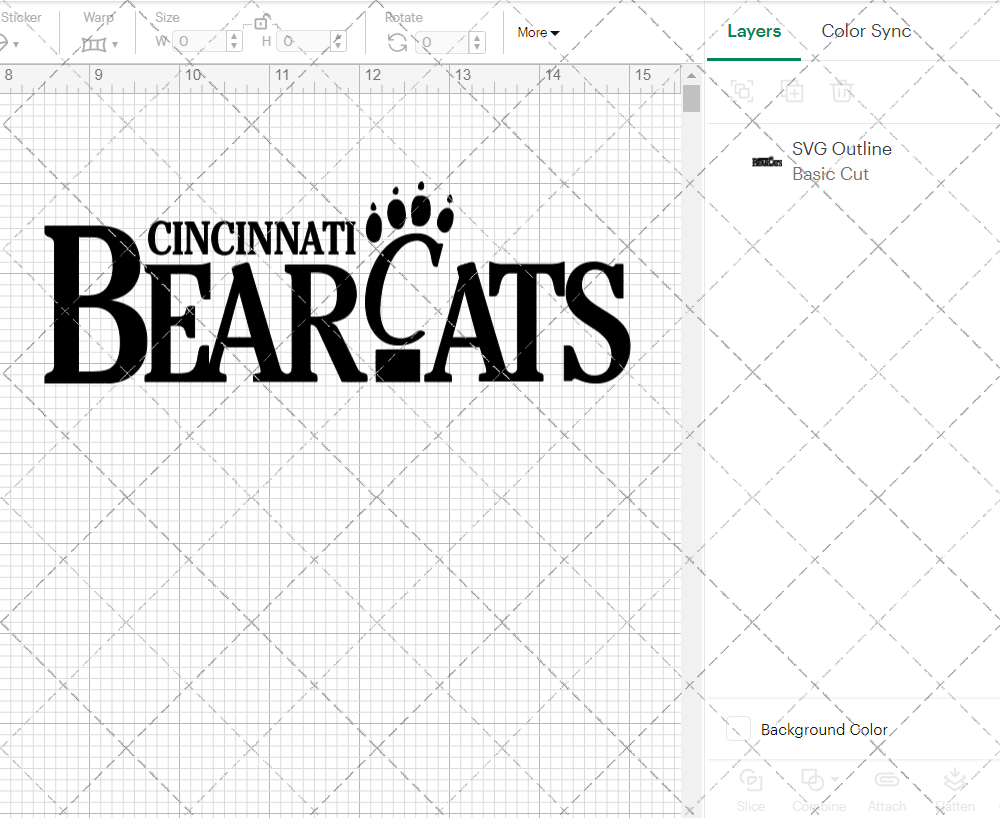
Task: Select the Layers tab
Action: tap(754, 31)
